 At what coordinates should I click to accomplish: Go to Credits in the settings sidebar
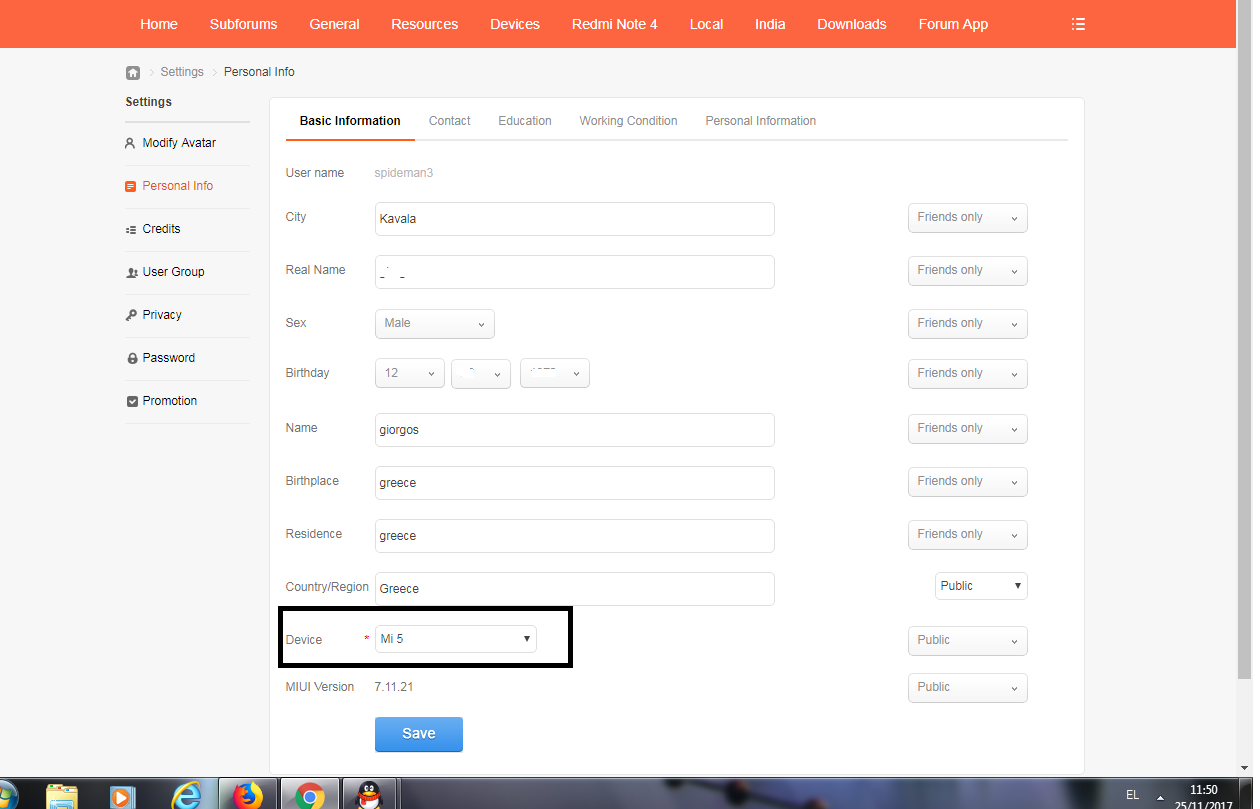click(161, 229)
